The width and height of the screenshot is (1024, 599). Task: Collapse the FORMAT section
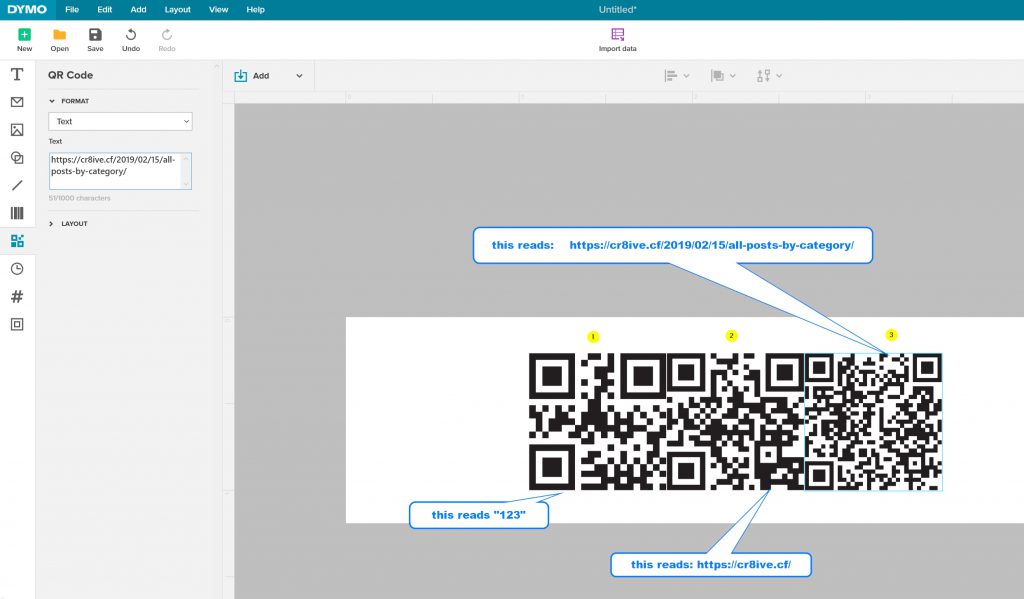pos(52,101)
